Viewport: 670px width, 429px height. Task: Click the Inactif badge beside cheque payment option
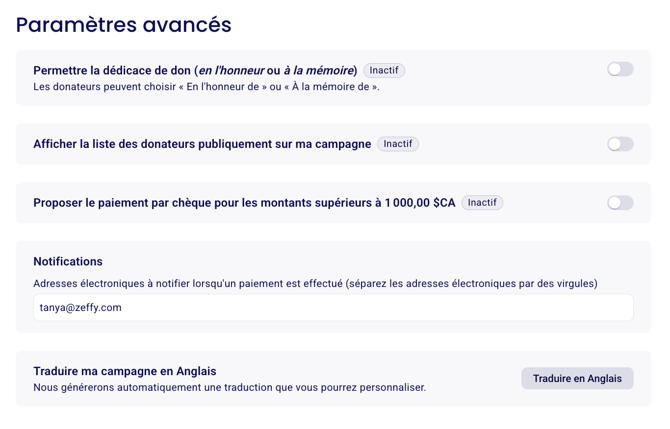(x=482, y=203)
